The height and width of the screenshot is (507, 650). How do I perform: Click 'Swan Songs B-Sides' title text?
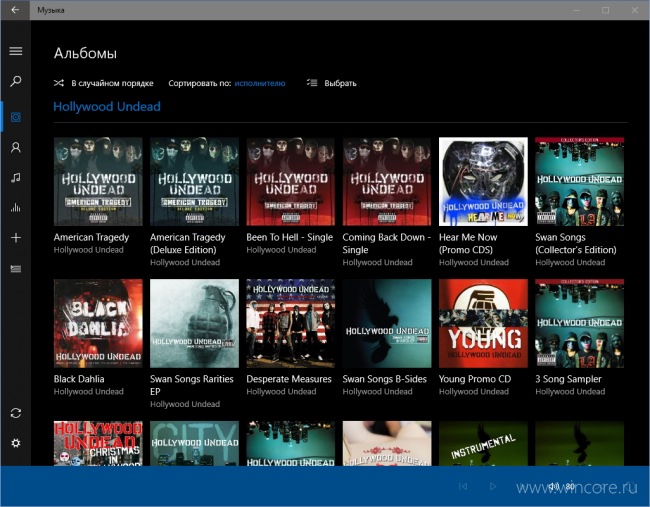point(384,379)
